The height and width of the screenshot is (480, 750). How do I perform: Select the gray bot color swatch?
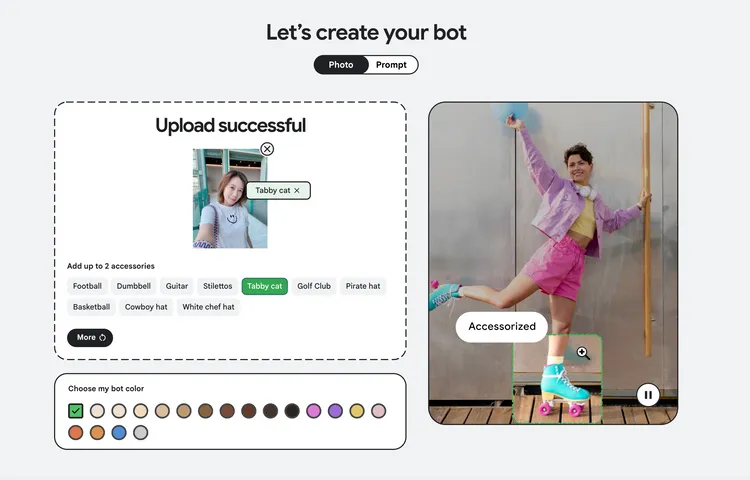tap(141, 433)
